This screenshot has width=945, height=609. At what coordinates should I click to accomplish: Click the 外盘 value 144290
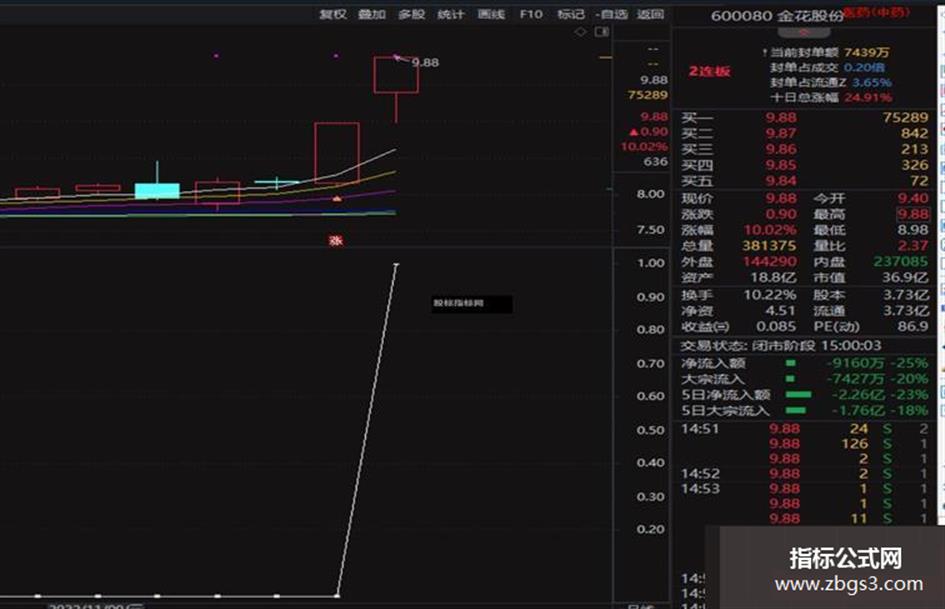coord(770,262)
